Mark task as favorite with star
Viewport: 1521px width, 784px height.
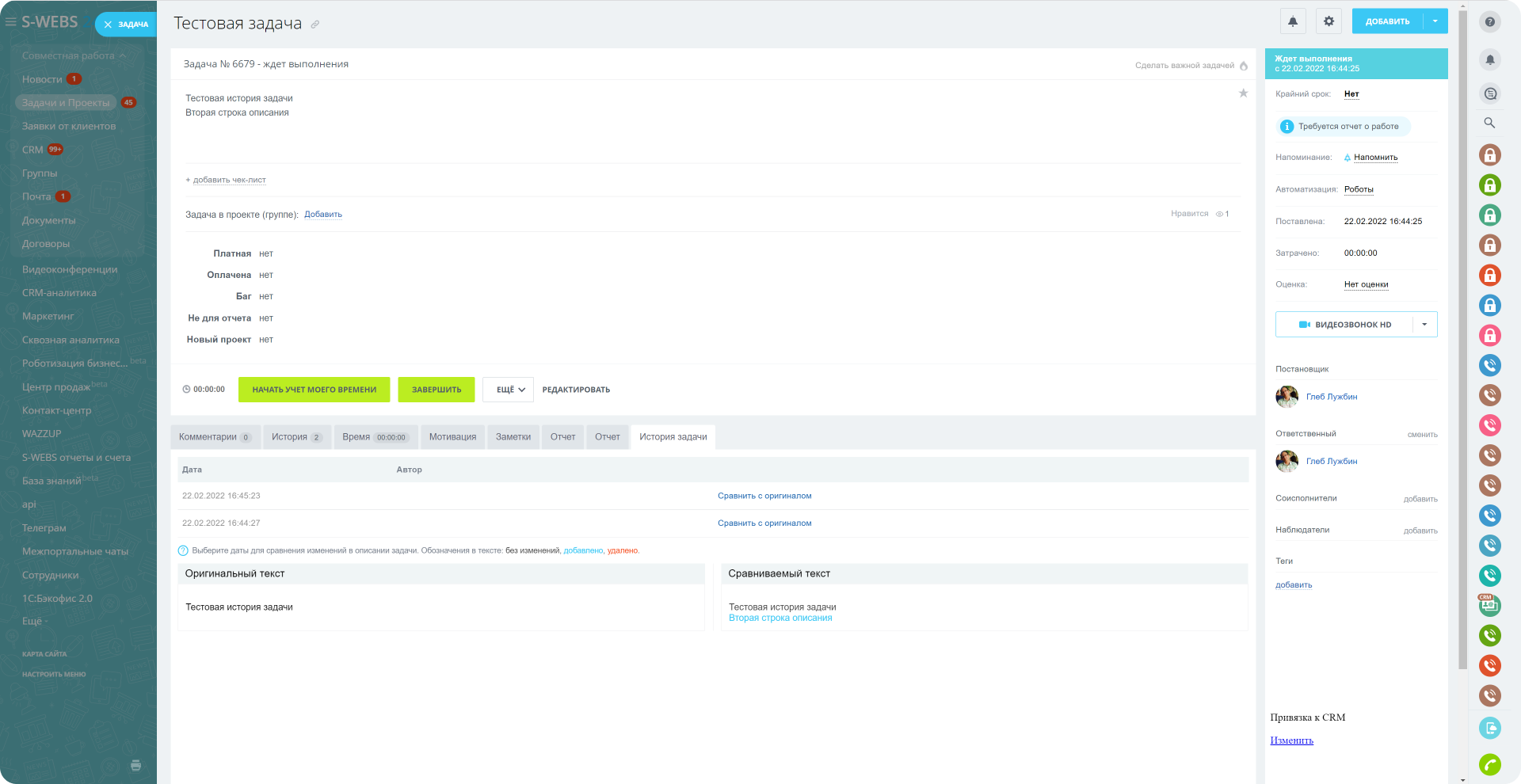pyautogui.click(x=1243, y=93)
